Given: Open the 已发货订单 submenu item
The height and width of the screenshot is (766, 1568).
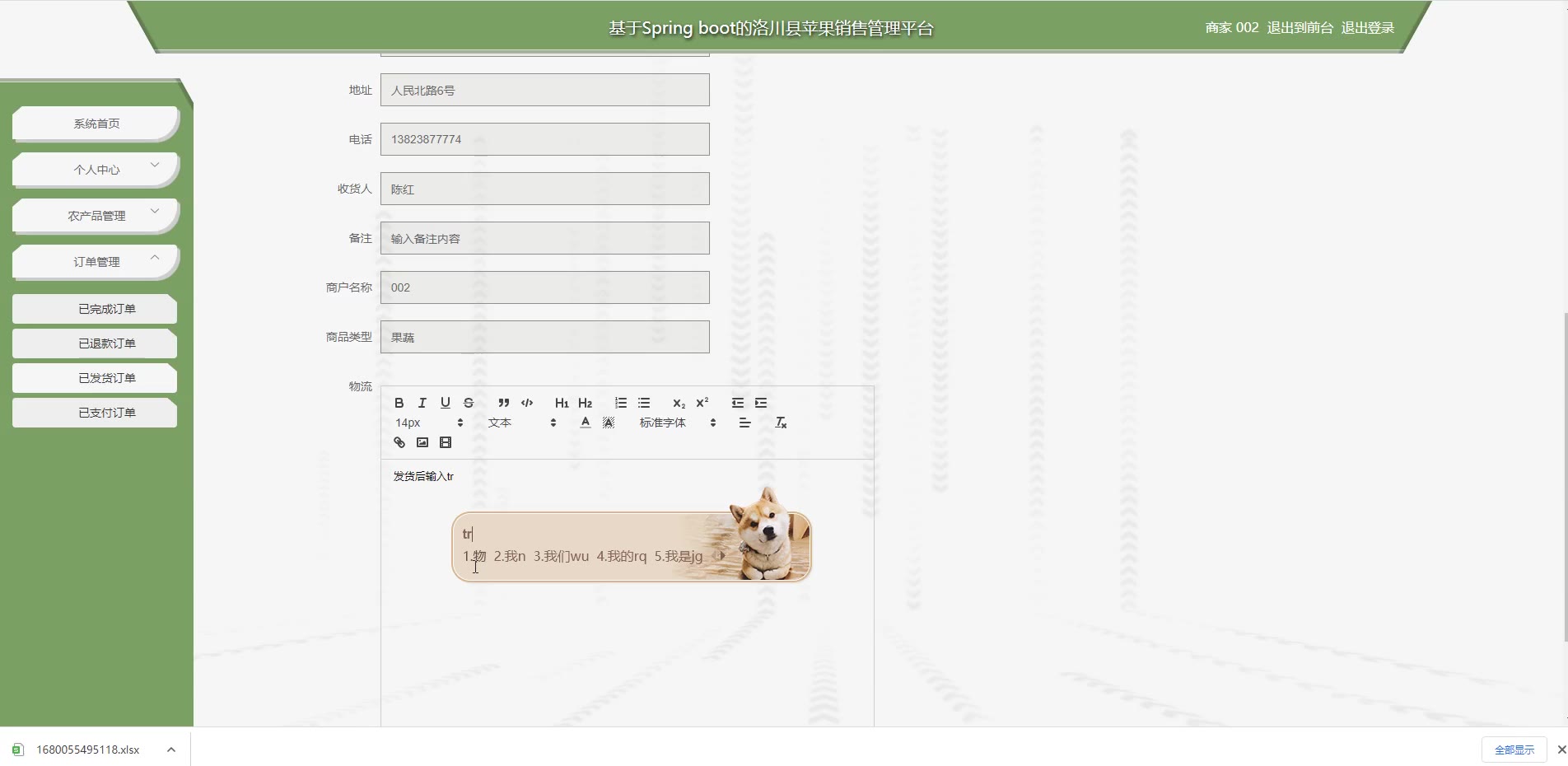Looking at the screenshot, I should click(95, 378).
